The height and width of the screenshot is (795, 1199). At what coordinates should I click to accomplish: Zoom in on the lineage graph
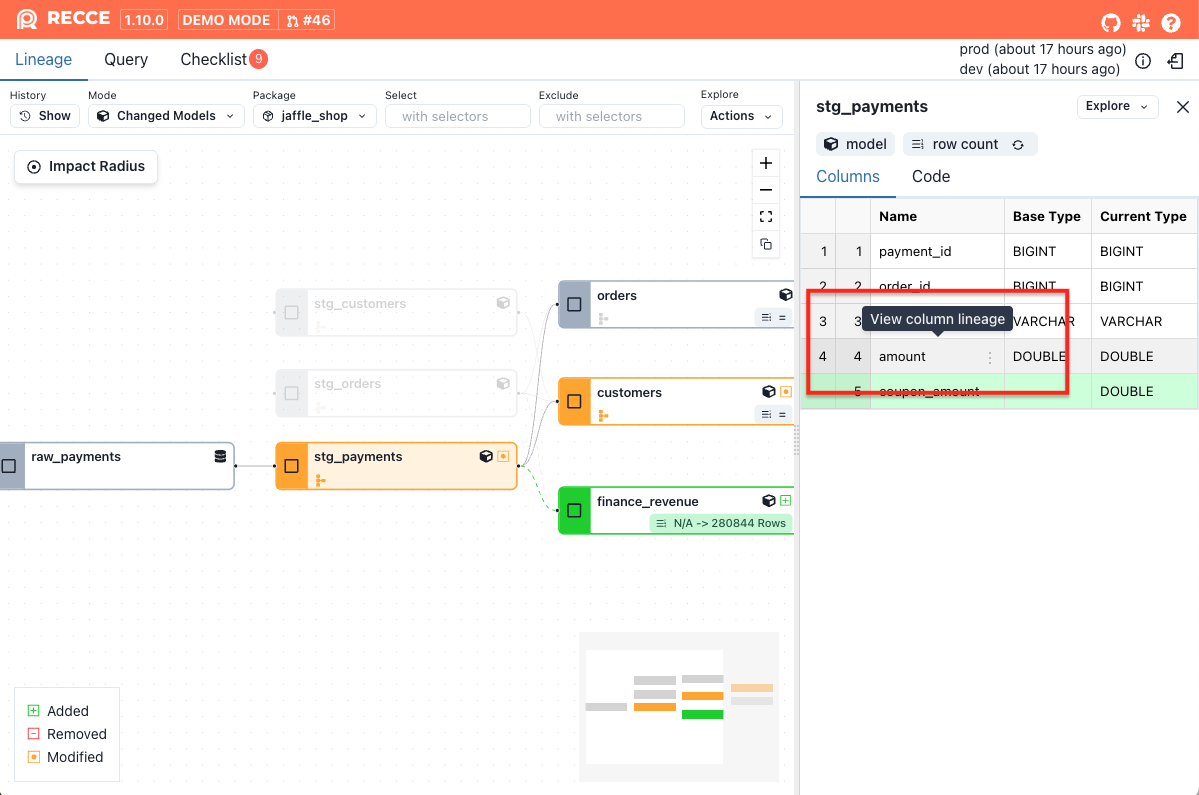766,163
